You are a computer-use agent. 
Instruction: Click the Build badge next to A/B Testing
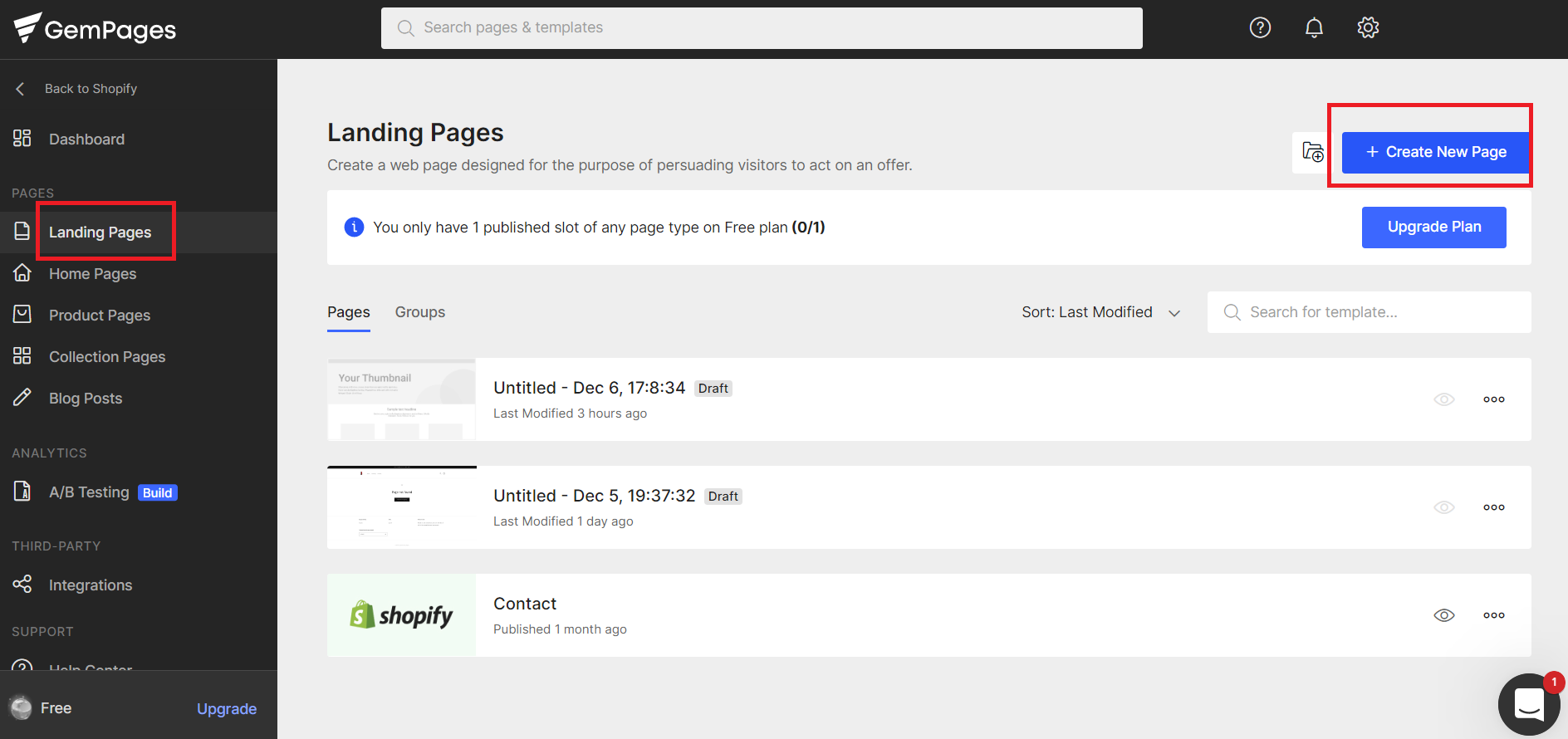pyautogui.click(x=158, y=492)
